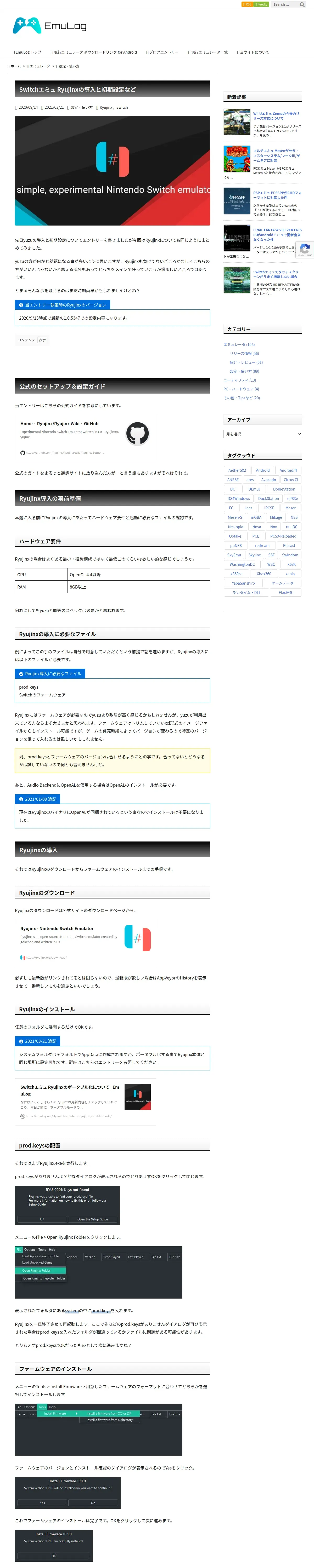Image resolution: width=314 pixels, height=1568 pixels.
Task: Click the Install Firmware menu screenshot
Action: pos(99,1430)
